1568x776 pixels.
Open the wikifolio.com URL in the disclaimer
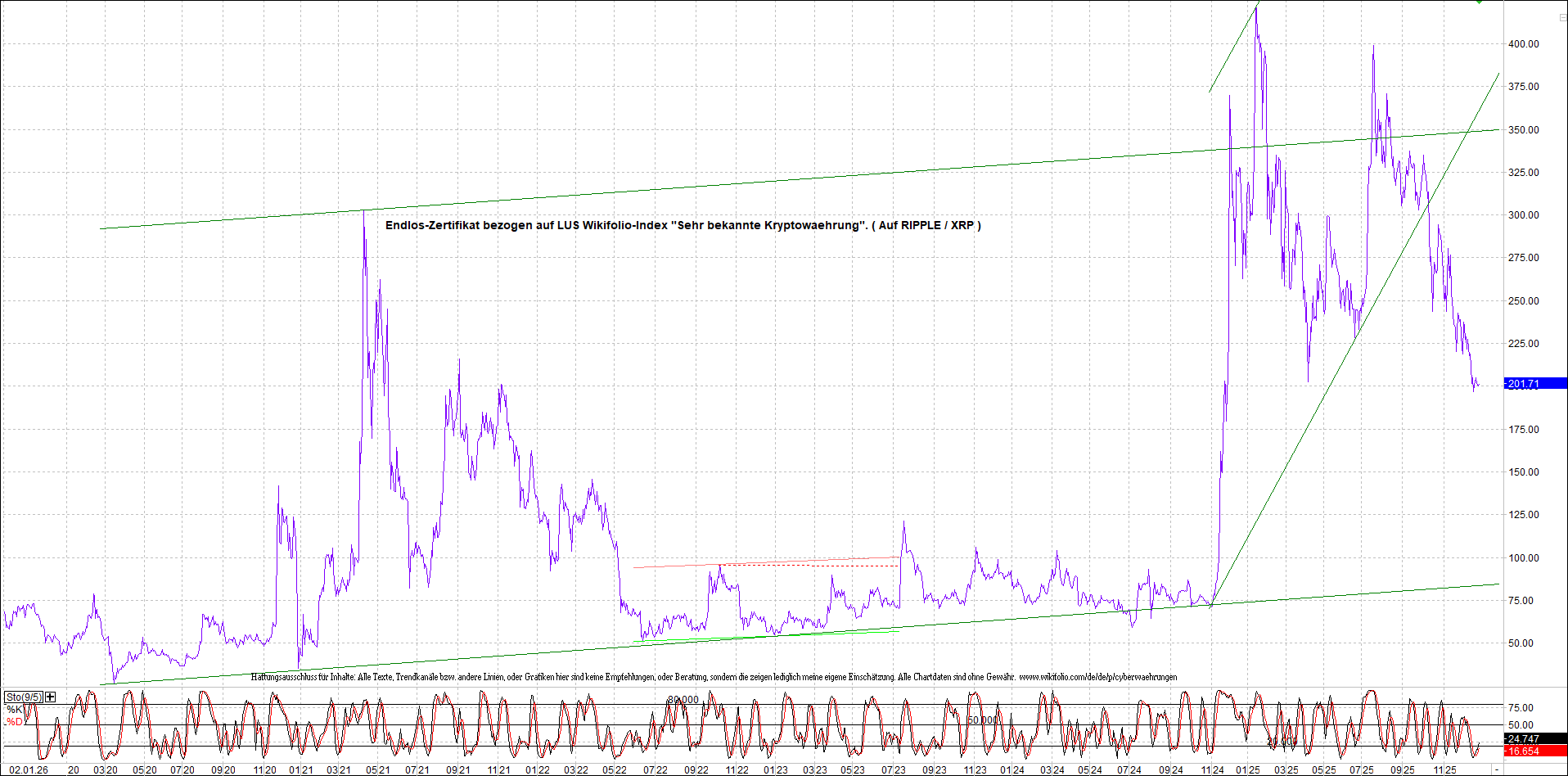click(x=1097, y=677)
